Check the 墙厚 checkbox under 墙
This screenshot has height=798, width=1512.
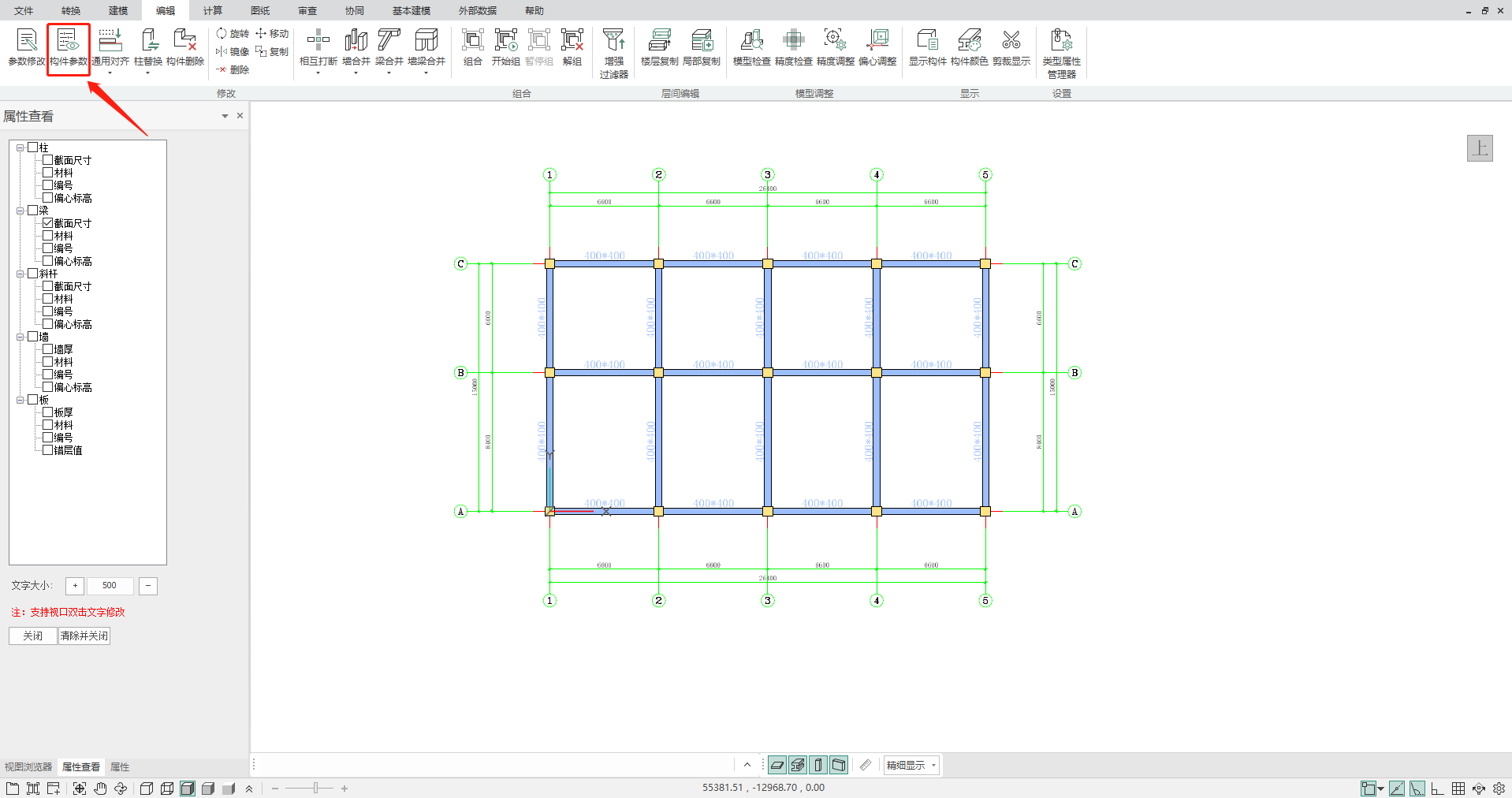pos(48,349)
